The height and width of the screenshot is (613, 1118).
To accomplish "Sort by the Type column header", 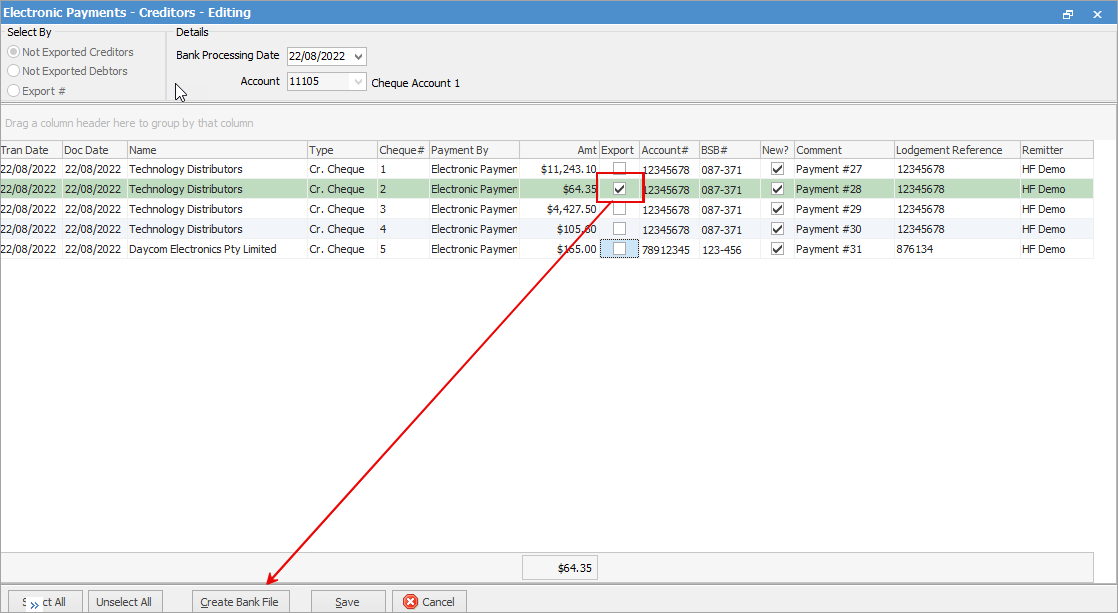I will point(342,150).
